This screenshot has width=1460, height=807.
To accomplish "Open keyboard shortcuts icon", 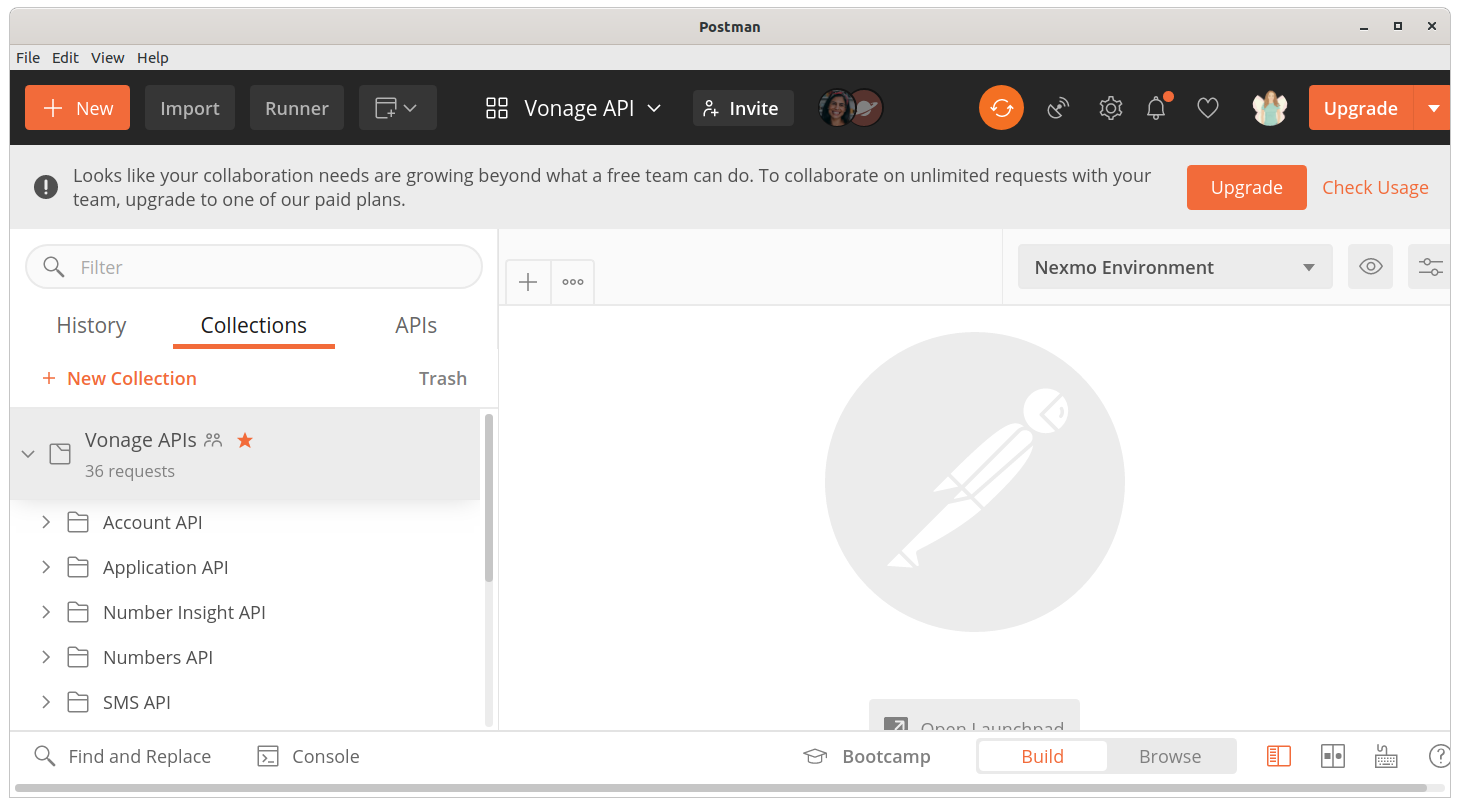I will [1386, 756].
